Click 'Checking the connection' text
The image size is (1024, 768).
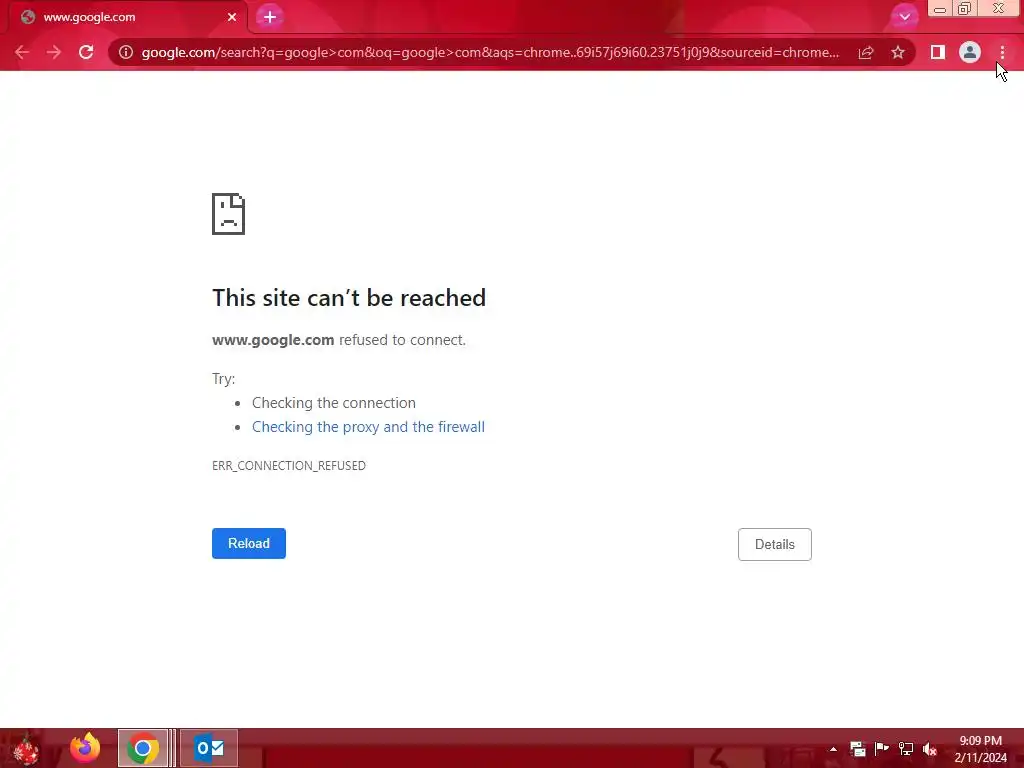tap(334, 402)
